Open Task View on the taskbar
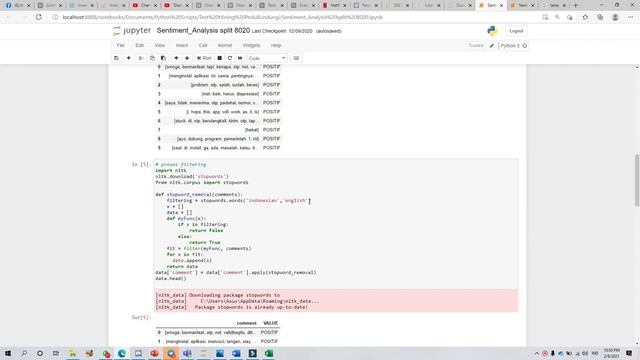The width and height of the screenshot is (640, 360). click(56, 353)
